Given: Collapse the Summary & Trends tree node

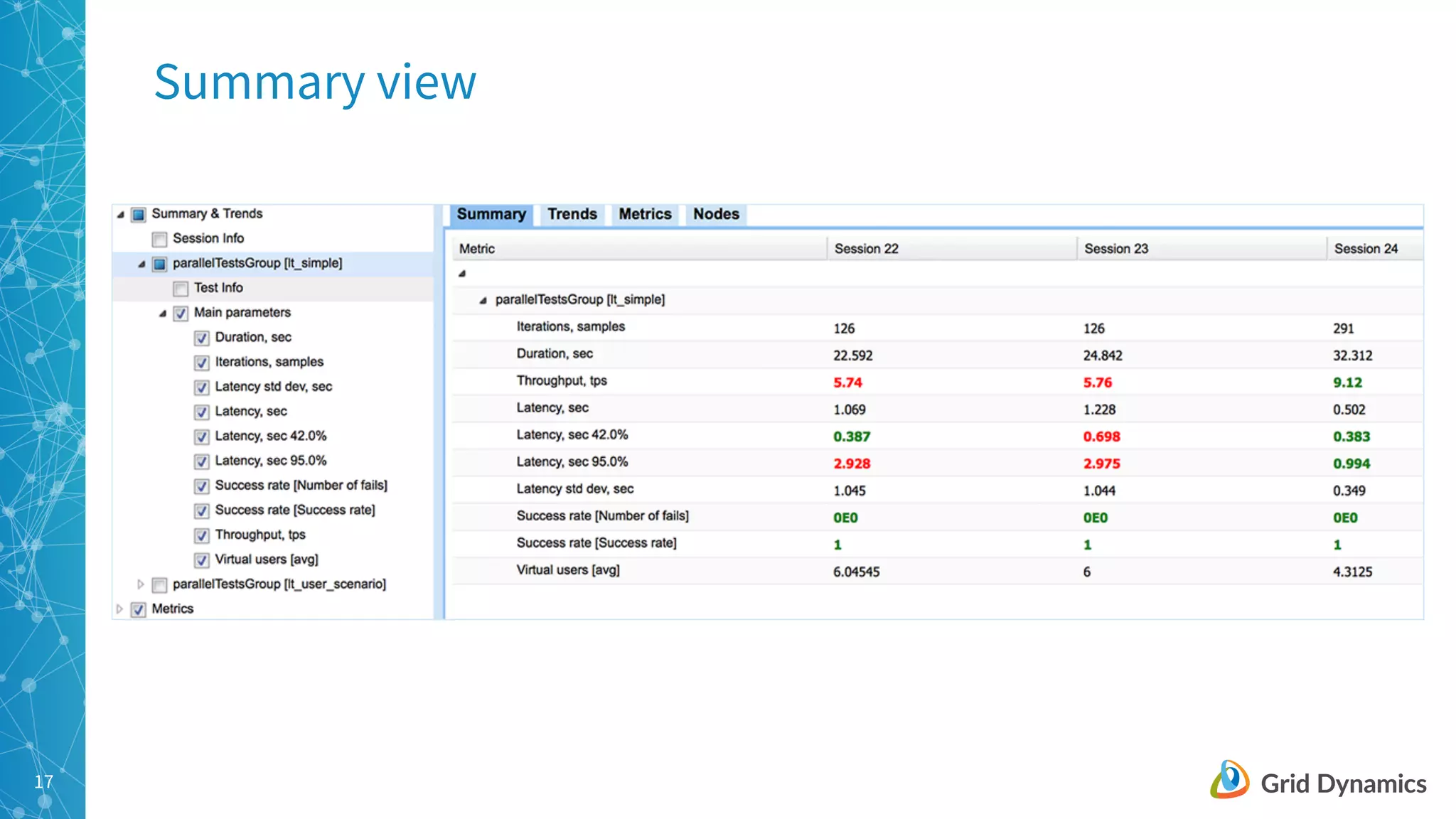Looking at the screenshot, I should (120, 214).
